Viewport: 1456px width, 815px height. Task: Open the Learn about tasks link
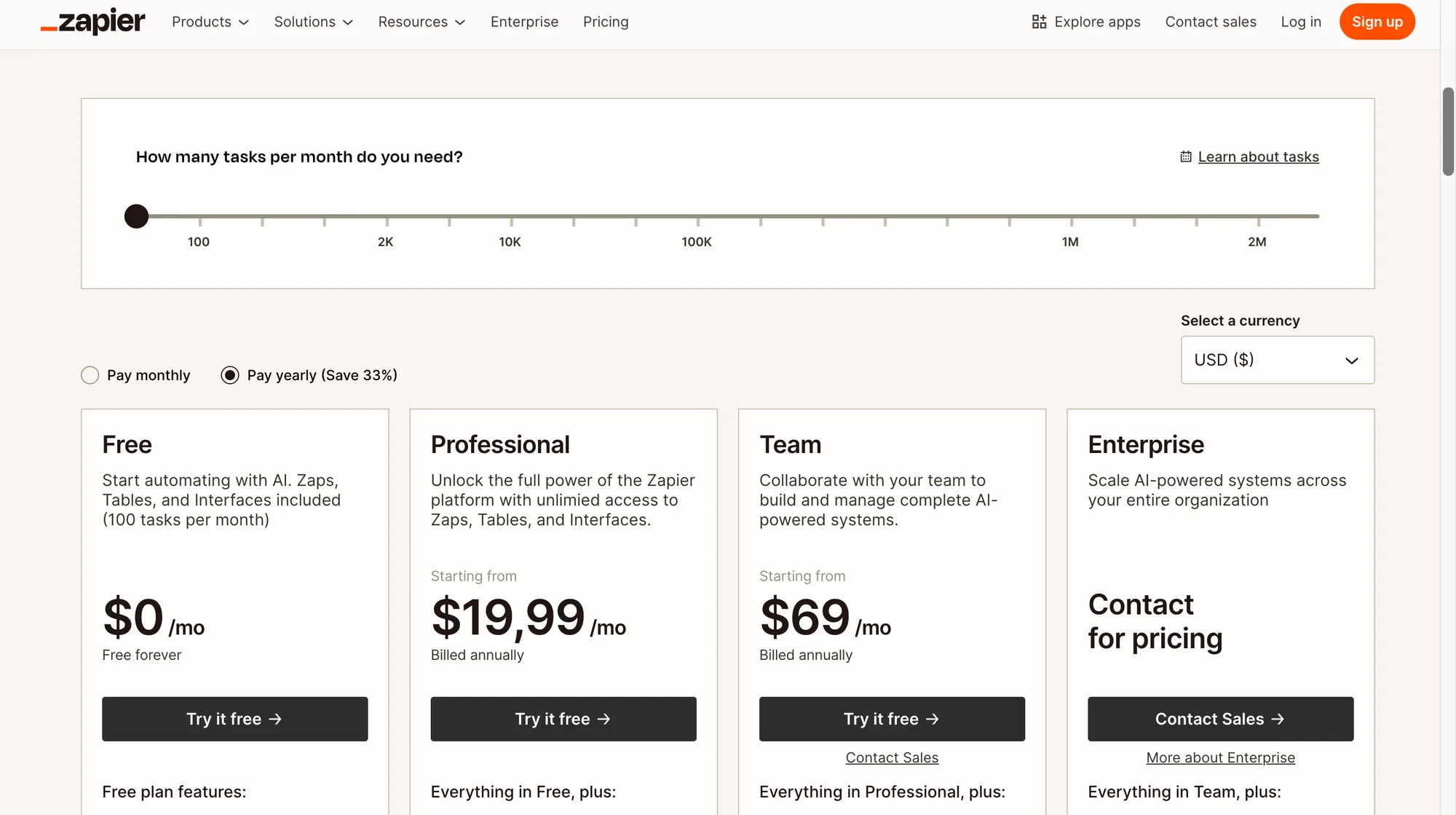pyautogui.click(x=1258, y=157)
